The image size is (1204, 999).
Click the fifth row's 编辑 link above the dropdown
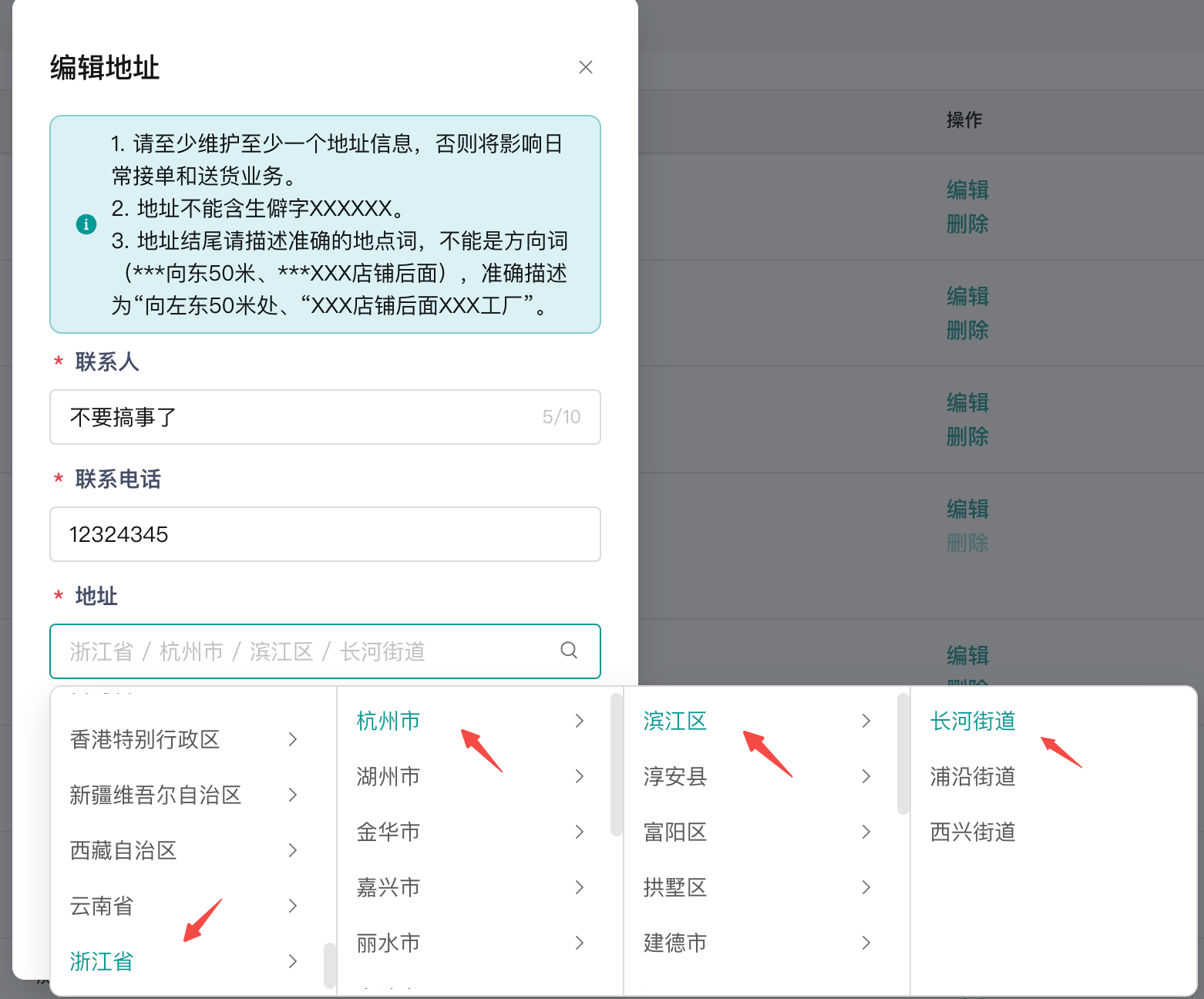click(967, 655)
